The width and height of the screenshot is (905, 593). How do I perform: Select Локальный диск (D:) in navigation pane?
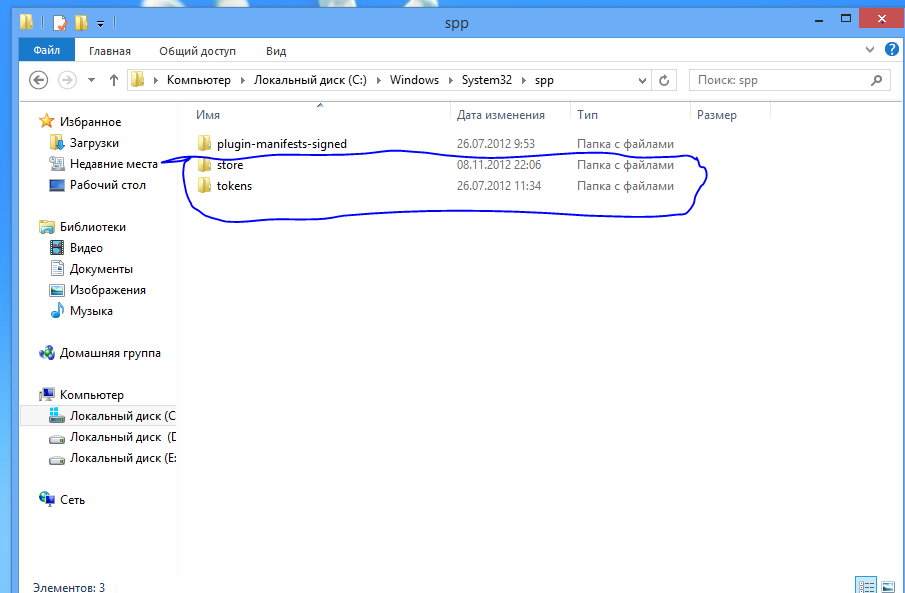click(x=122, y=437)
